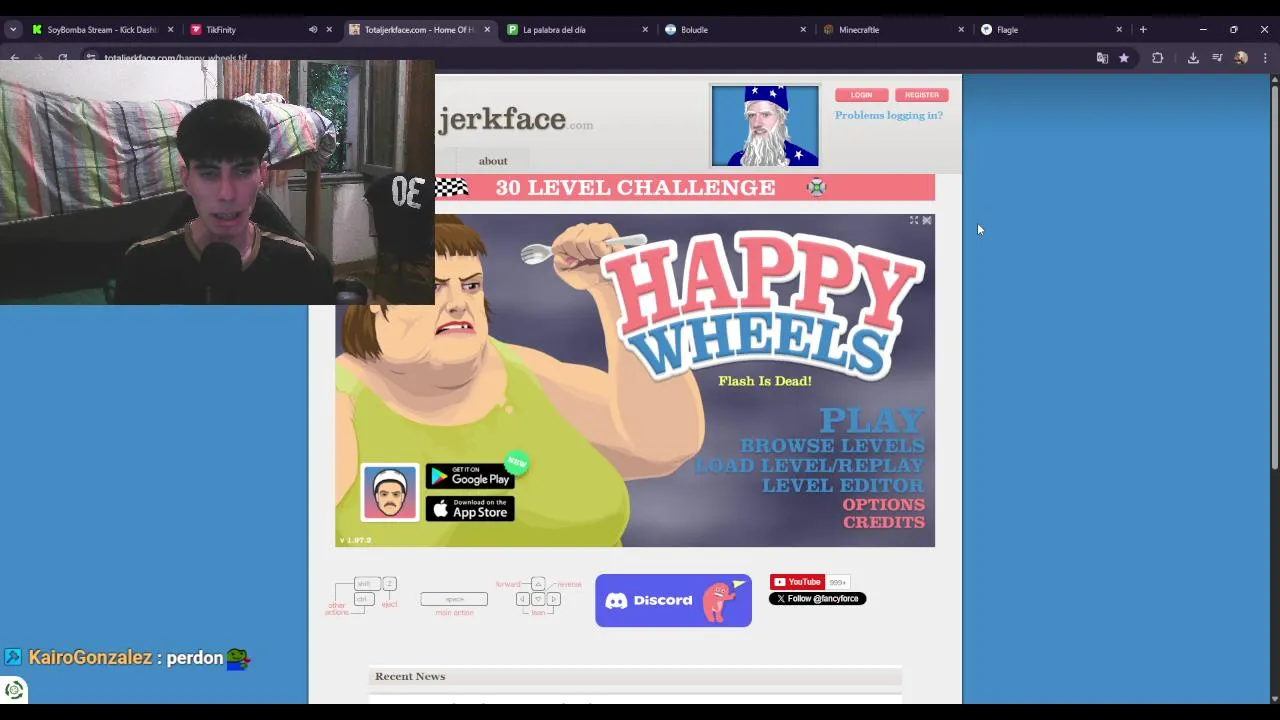Open a new browser tab
1280x720 pixels.
1143,30
